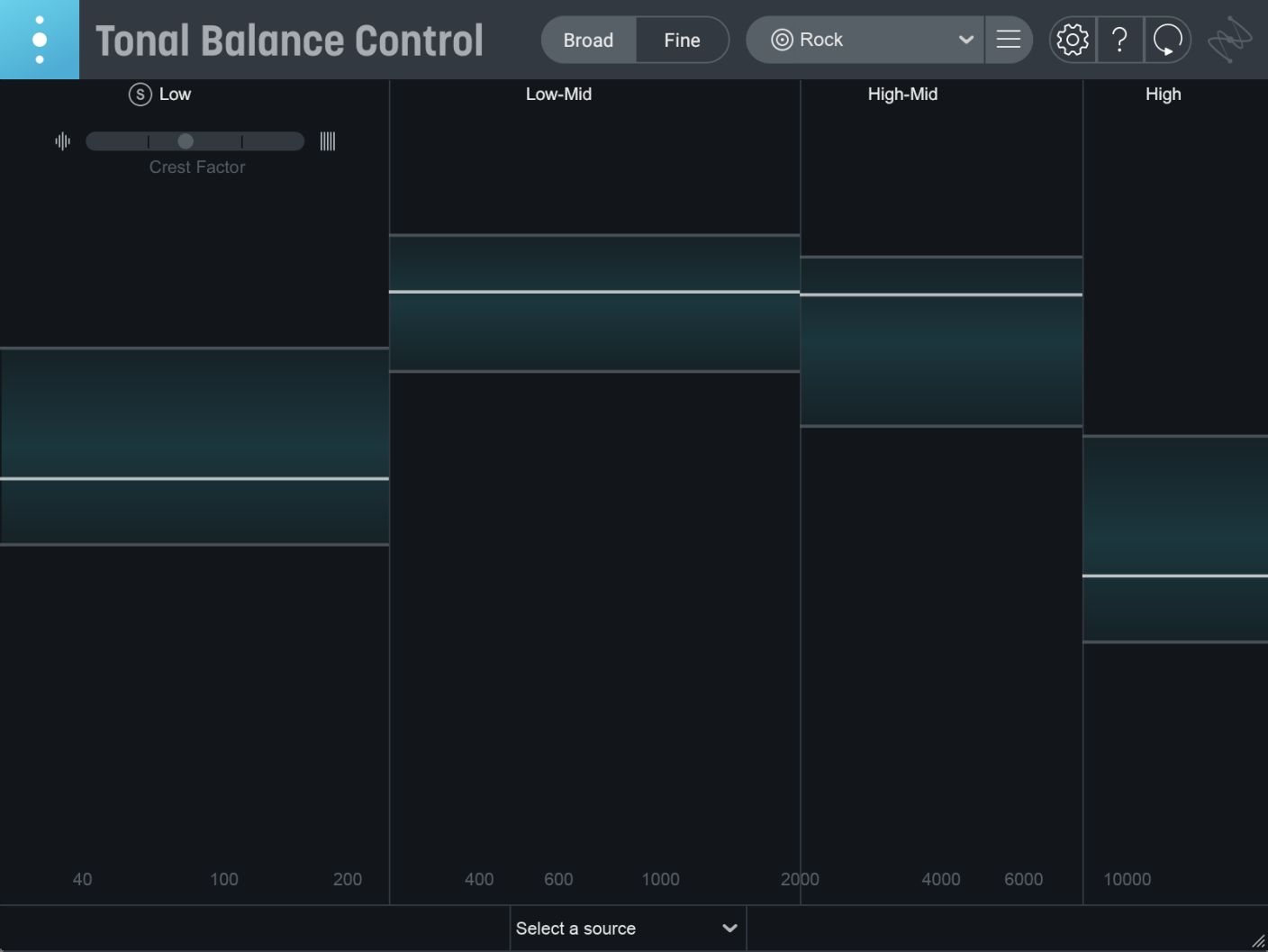1268x952 pixels.
Task: Click the High-Mid band header
Action: [902, 94]
